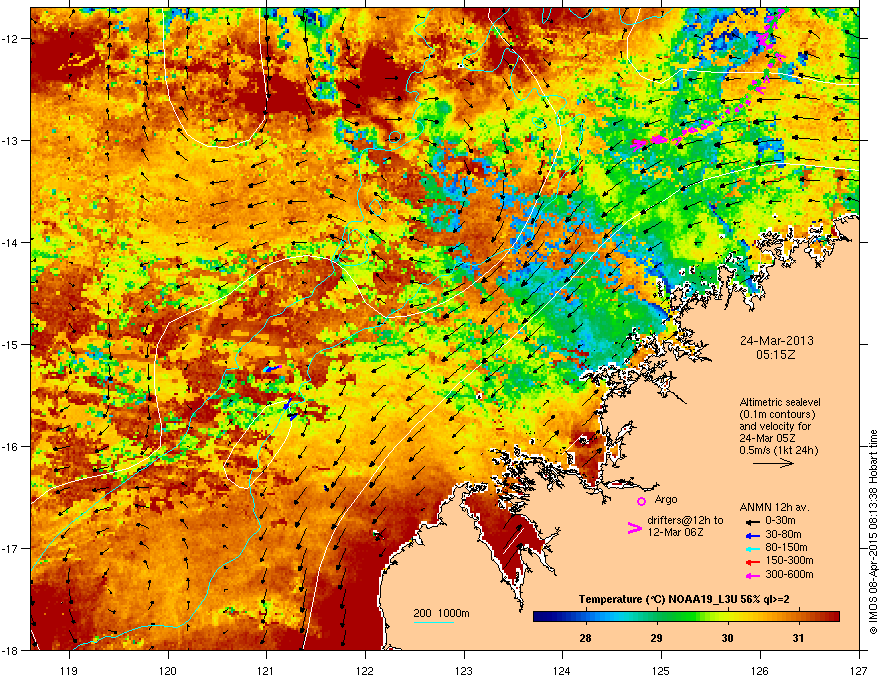Click the 'Argo' legend label
This screenshot has width=880, height=680.
click(x=666, y=499)
